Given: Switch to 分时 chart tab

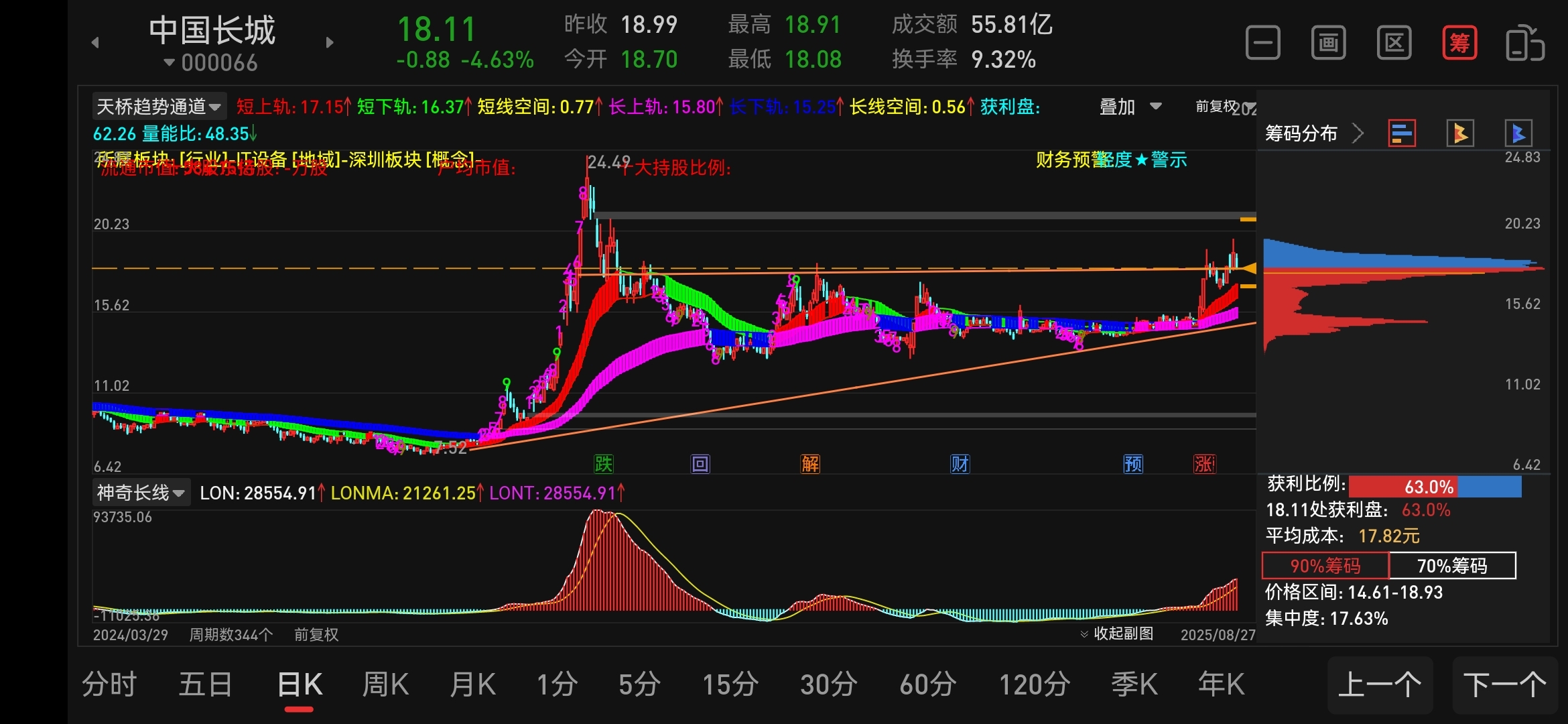Looking at the screenshot, I should coord(109,685).
